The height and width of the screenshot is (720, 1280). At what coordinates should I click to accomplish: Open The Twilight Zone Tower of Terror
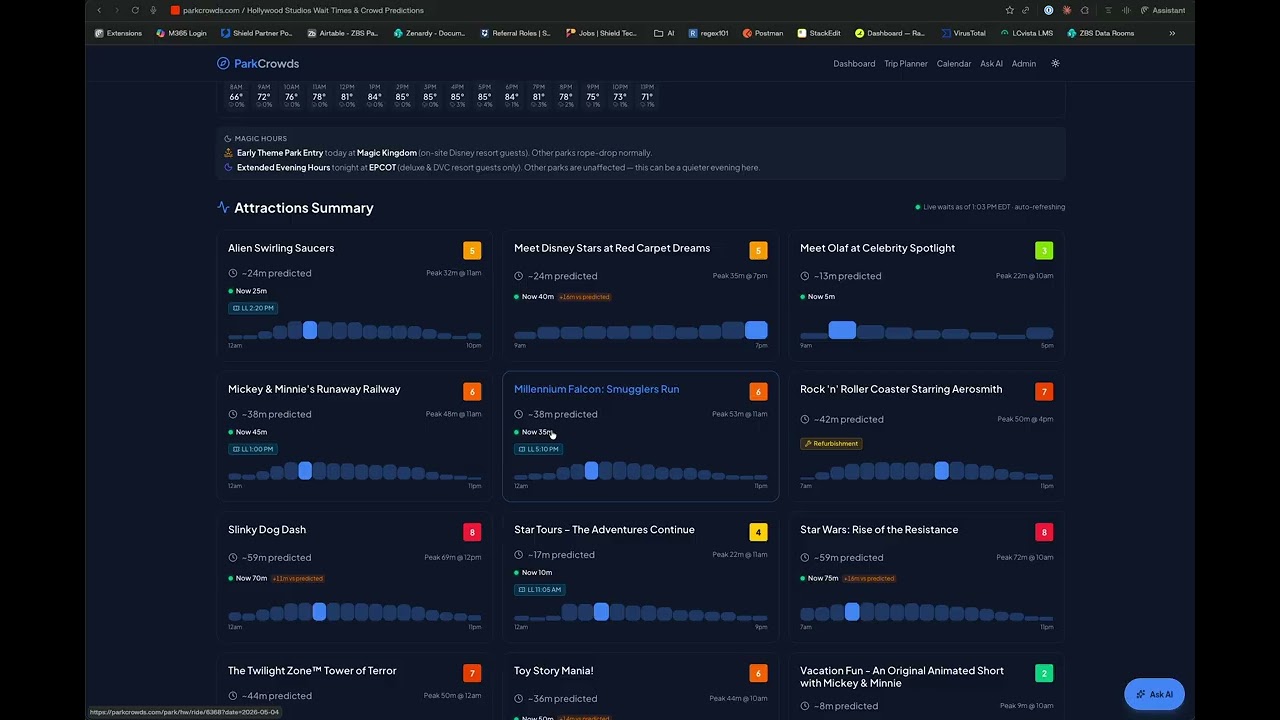click(x=312, y=671)
